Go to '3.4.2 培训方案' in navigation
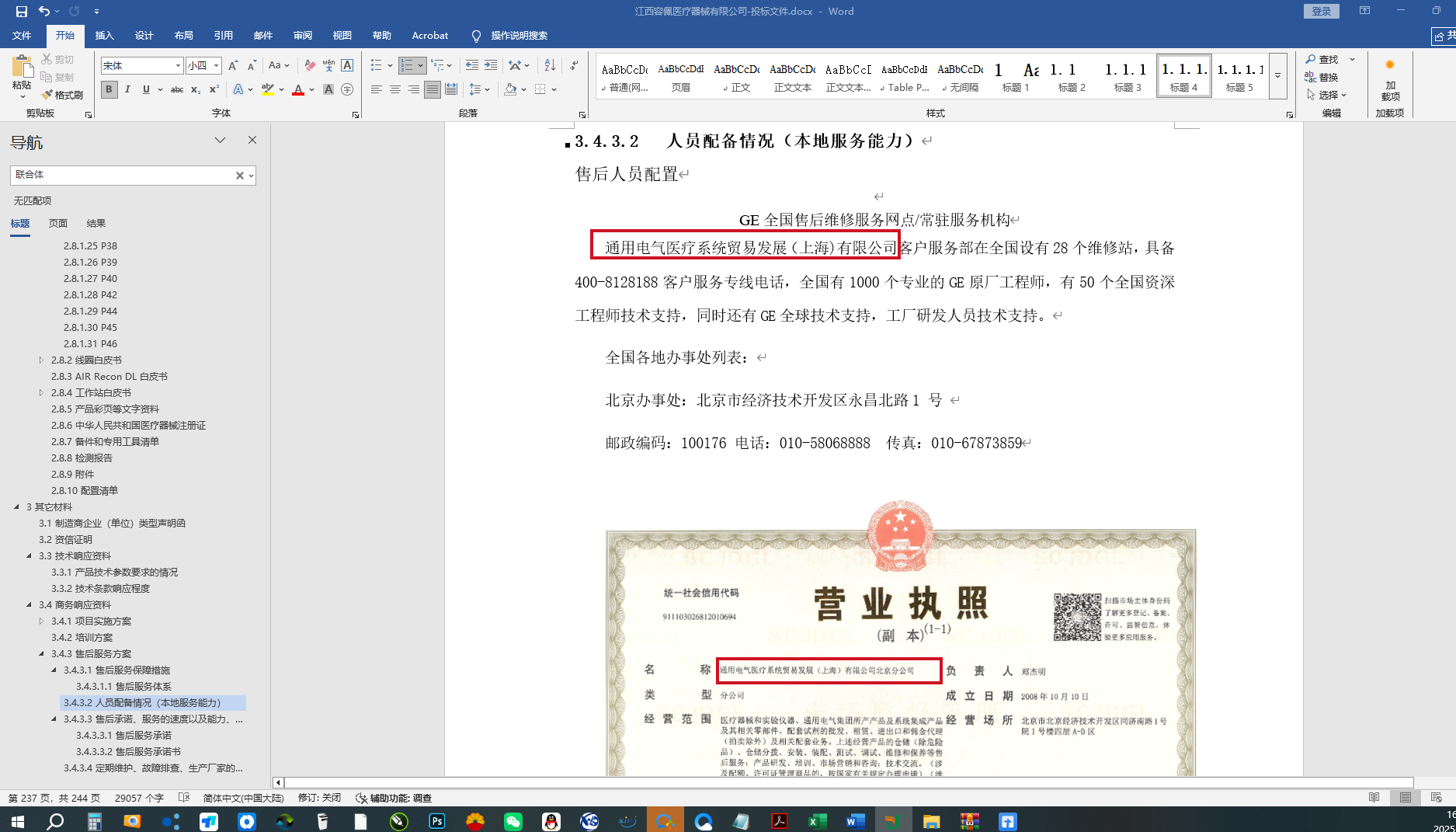The image size is (1456, 832). pyautogui.click(x=82, y=638)
